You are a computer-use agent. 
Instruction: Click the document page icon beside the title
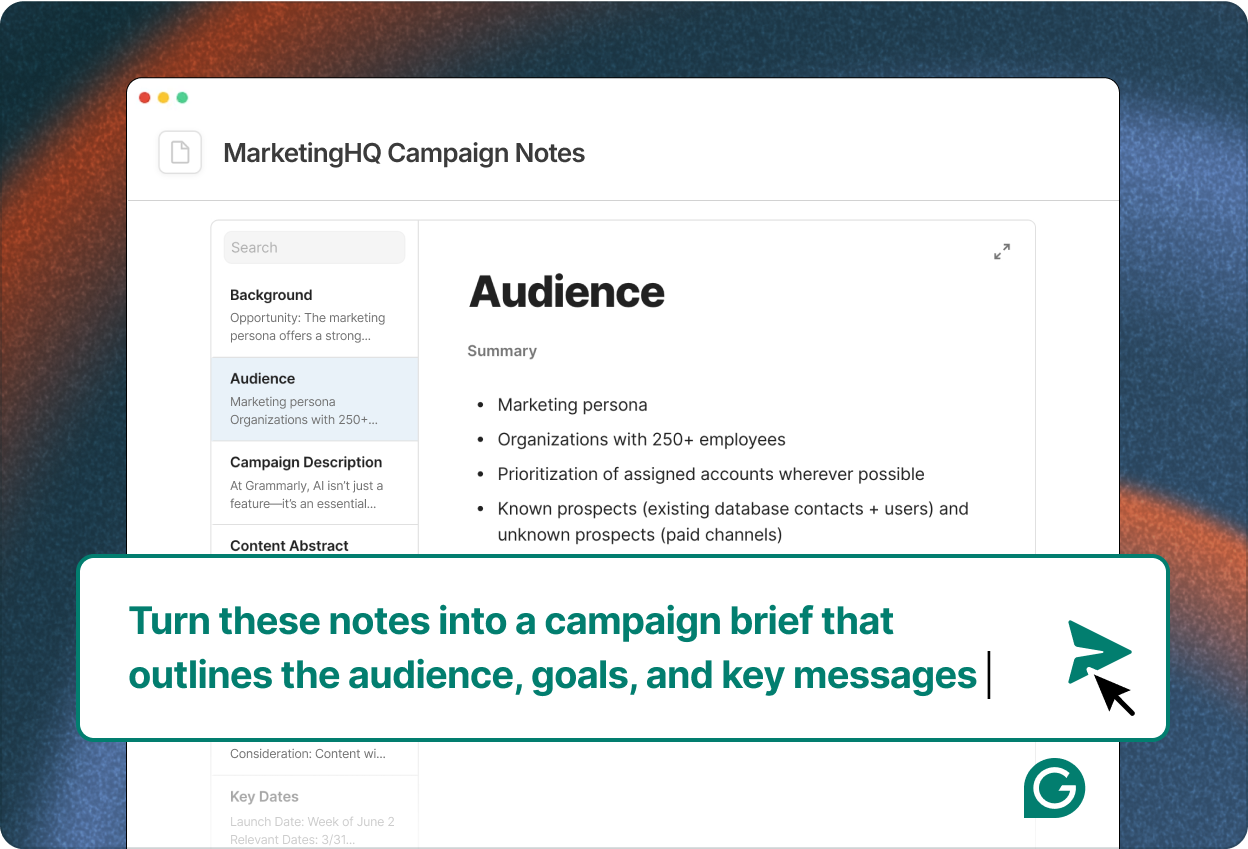coord(180,152)
